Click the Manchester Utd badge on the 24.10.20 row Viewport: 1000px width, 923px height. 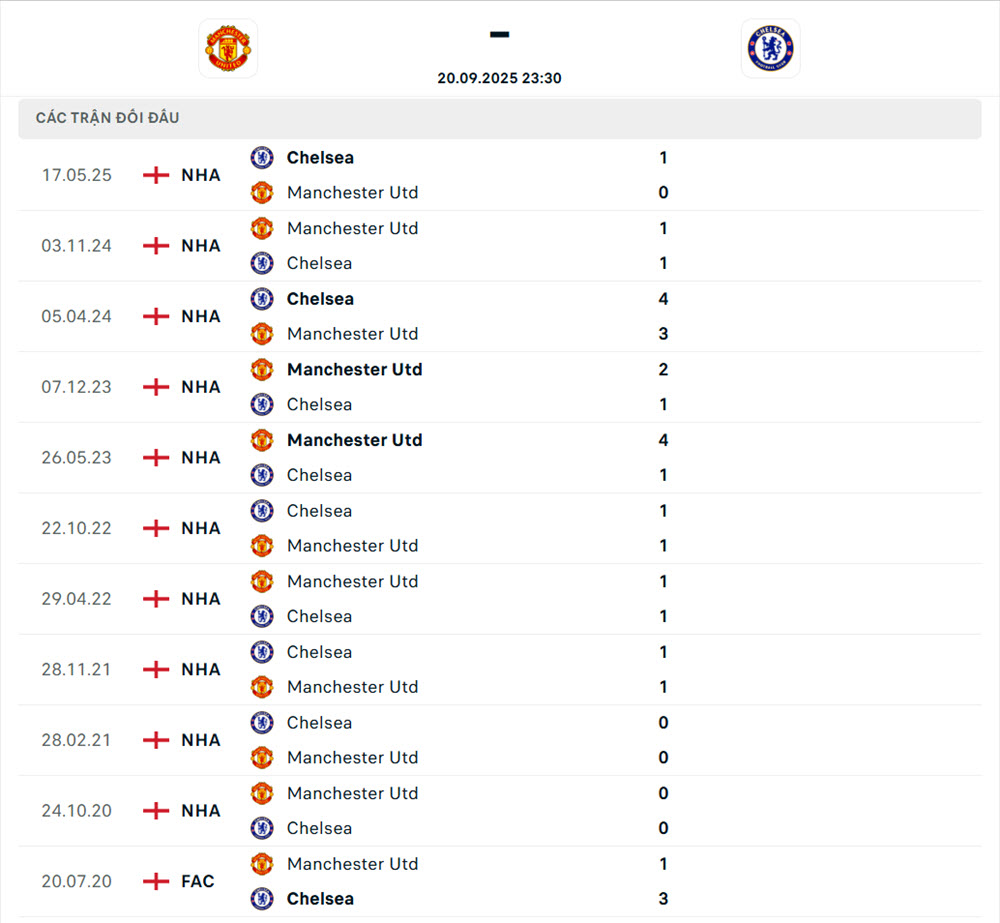tap(261, 793)
